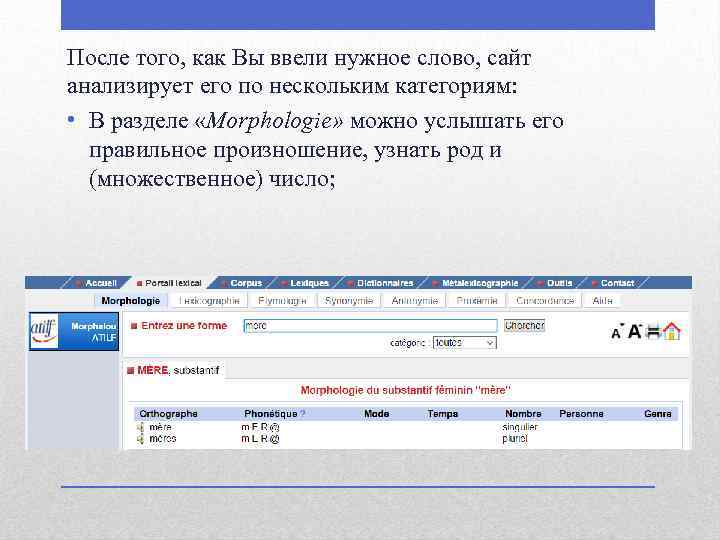Click the Personne column header

pyautogui.click(x=581, y=414)
